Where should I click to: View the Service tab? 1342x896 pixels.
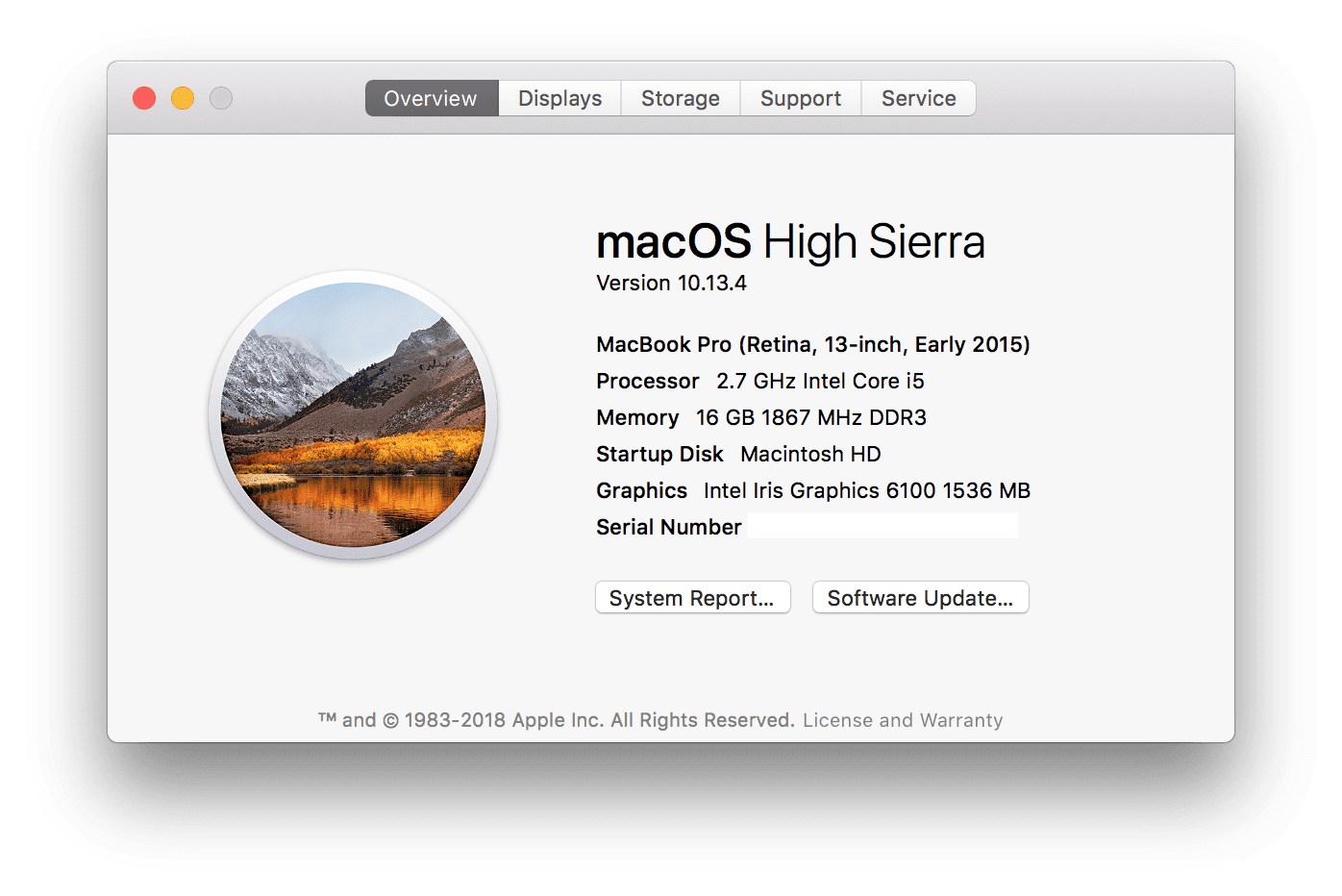[x=918, y=97]
